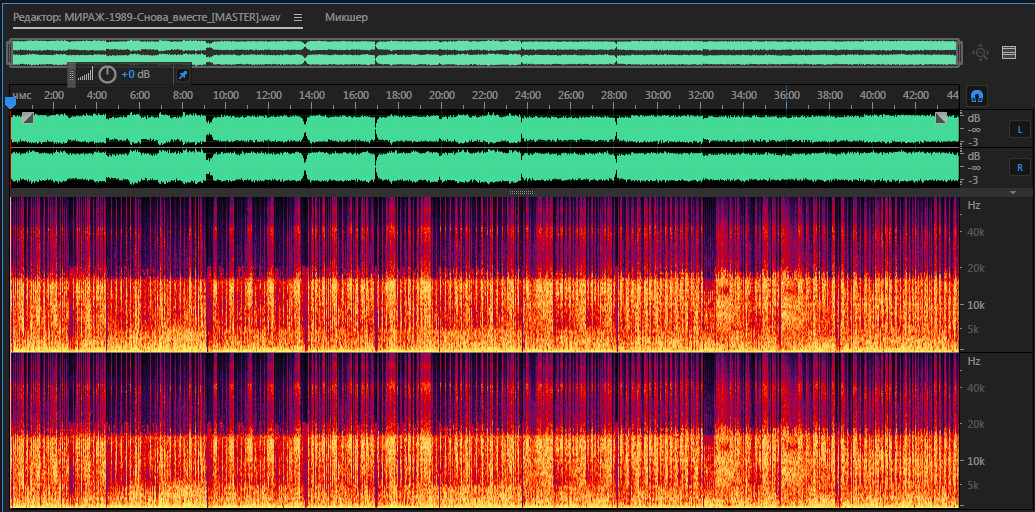
Task: Toggle the left channel L button
Action: click(x=1020, y=130)
